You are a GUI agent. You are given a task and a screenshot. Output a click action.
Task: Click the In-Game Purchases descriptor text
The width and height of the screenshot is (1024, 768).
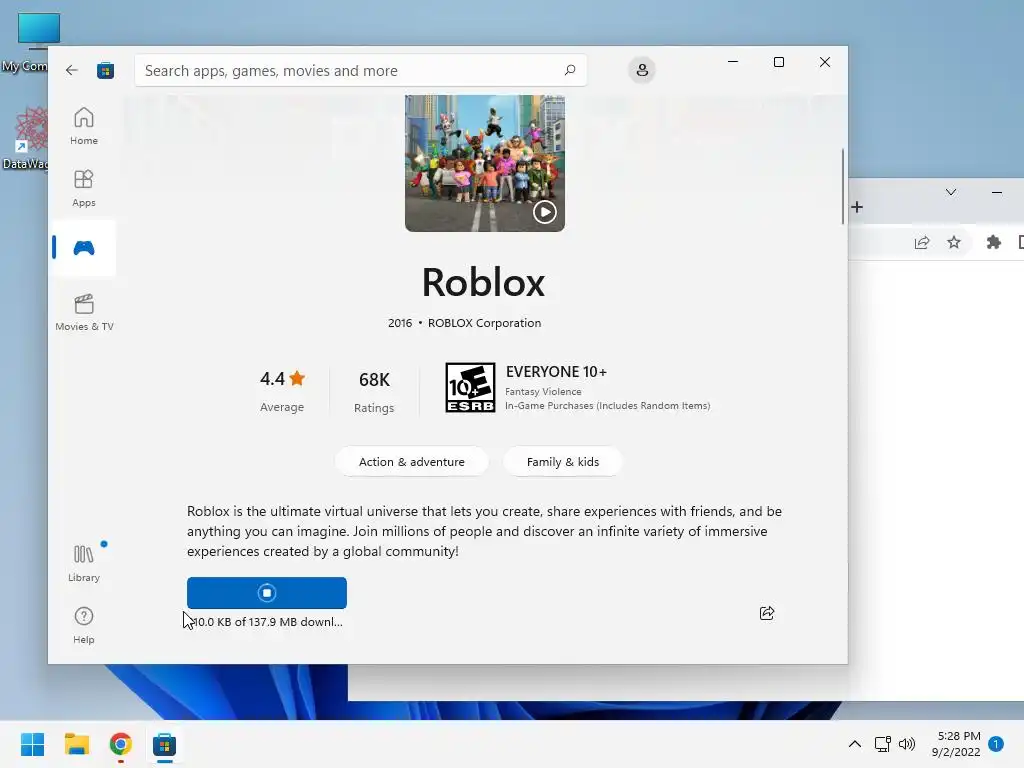(x=607, y=406)
